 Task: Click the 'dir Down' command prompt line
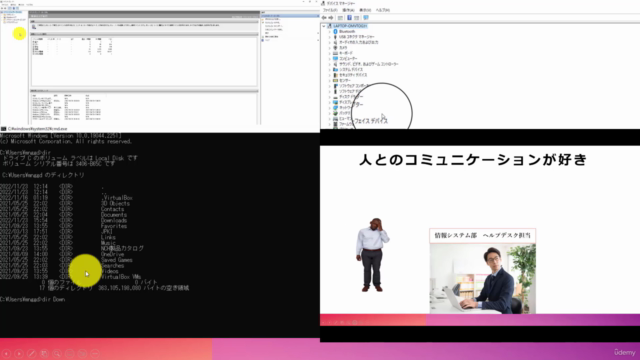click(x=33, y=300)
